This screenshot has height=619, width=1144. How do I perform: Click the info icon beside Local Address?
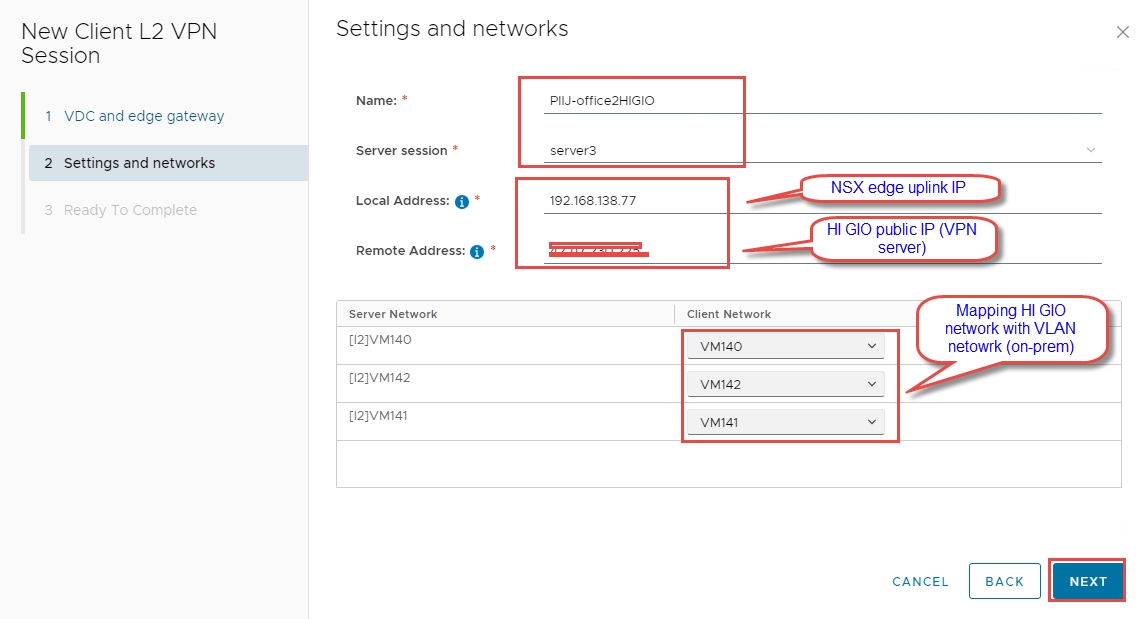462,201
